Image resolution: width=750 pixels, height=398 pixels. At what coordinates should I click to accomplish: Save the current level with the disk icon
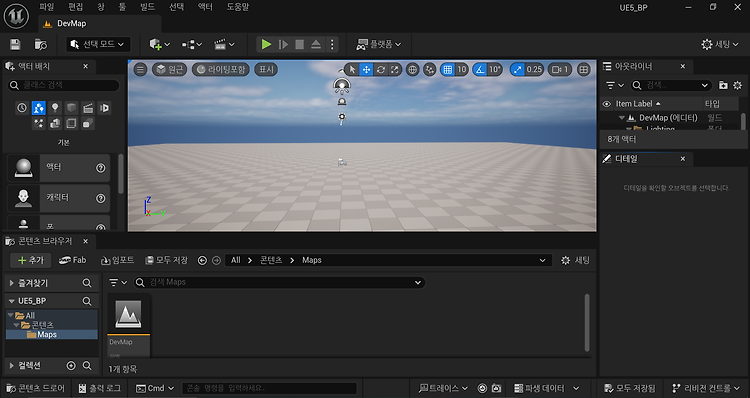[15, 44]
